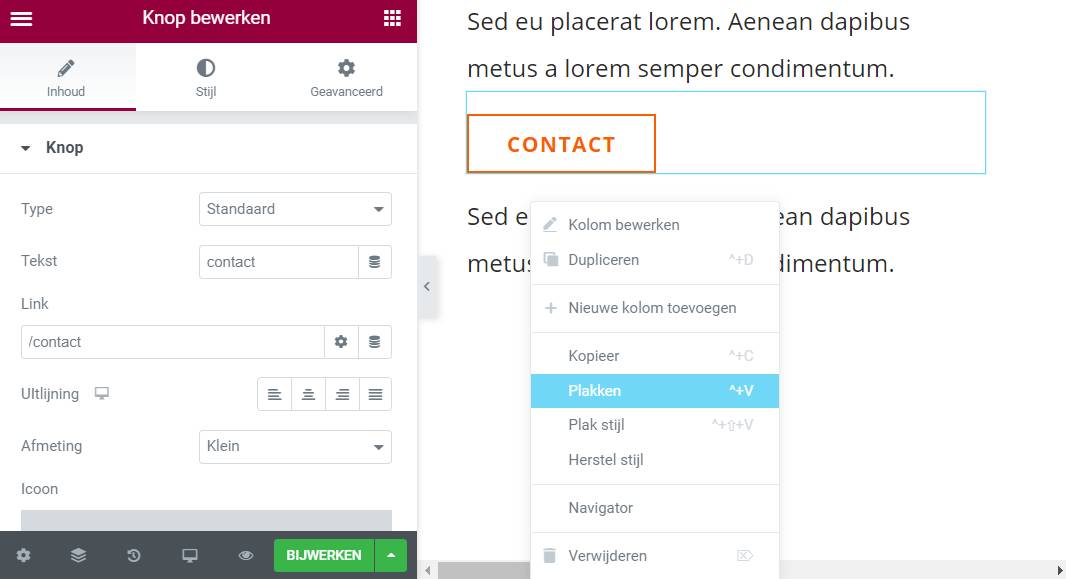
Task: Open the widgets grid icon
Action: pyautogui.click(x=392, y=18)
